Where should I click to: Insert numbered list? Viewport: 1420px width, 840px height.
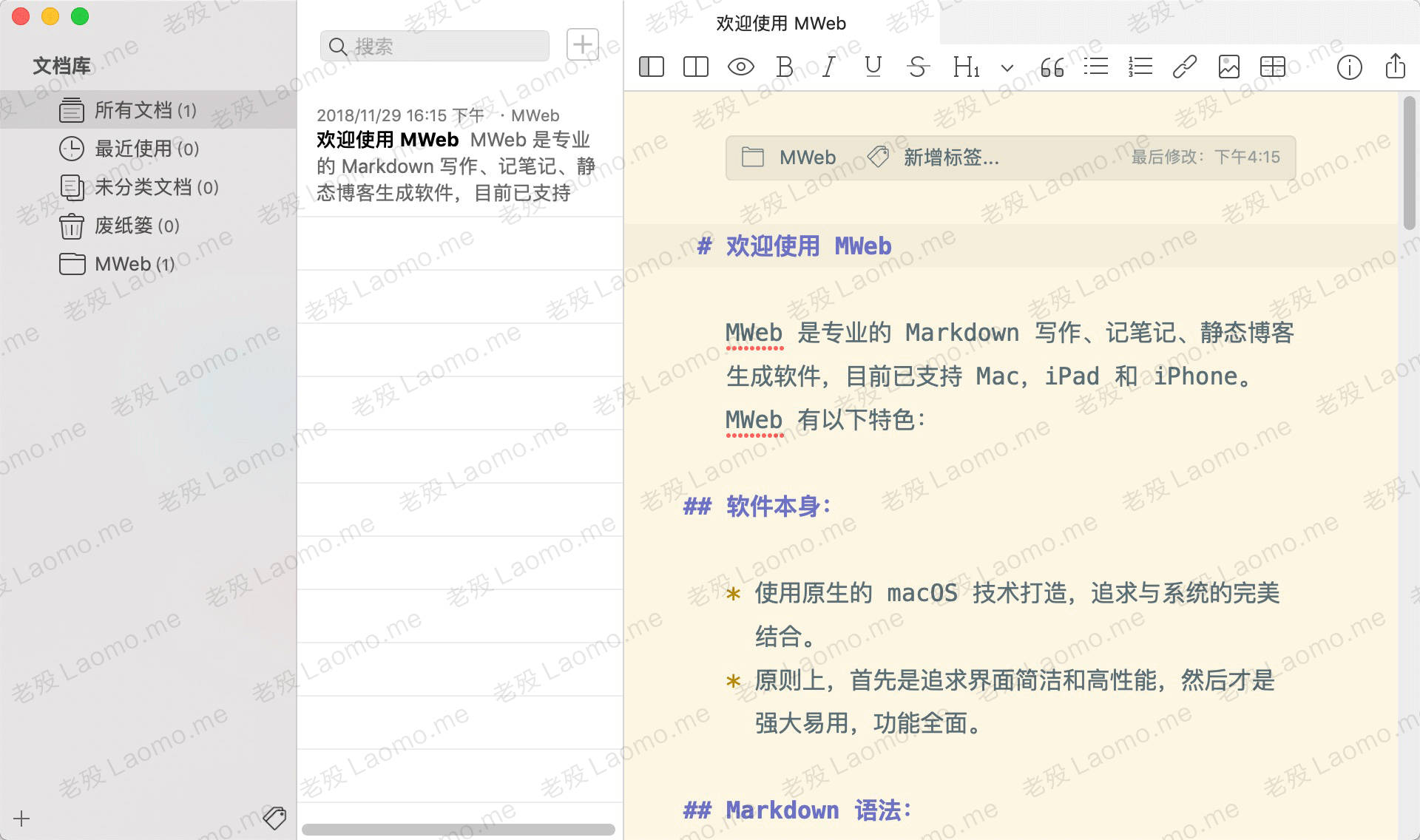click(x=1140, y=67)
